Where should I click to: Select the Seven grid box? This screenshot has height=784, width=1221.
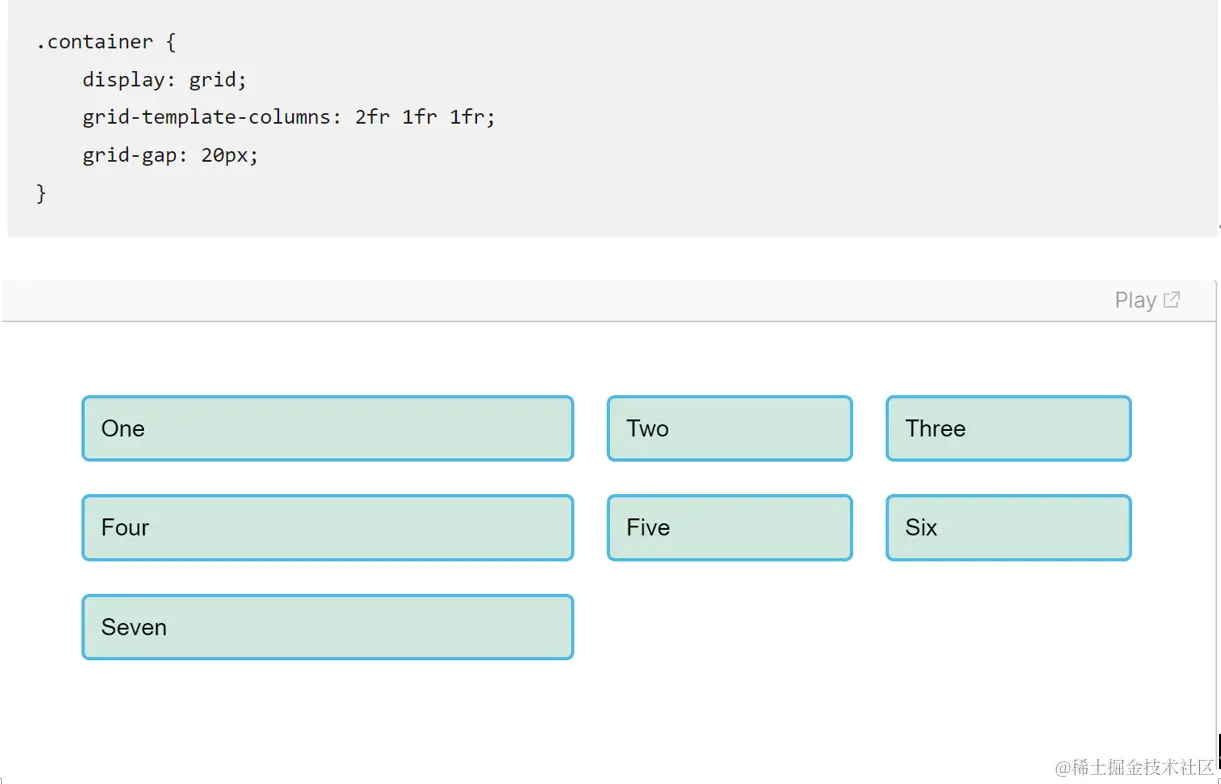[x=327, y=627]
